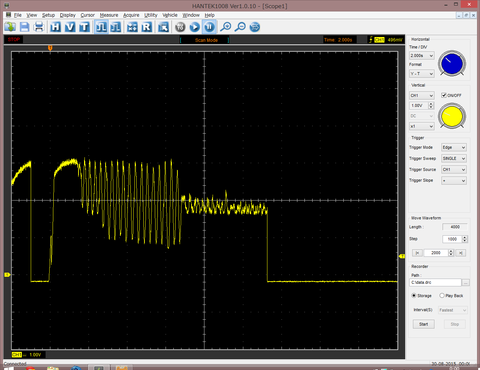Click the printer icon in toolbar
The width and height of the screenshot is (480, 370).
pyautogui.click(x=39, y=27)
